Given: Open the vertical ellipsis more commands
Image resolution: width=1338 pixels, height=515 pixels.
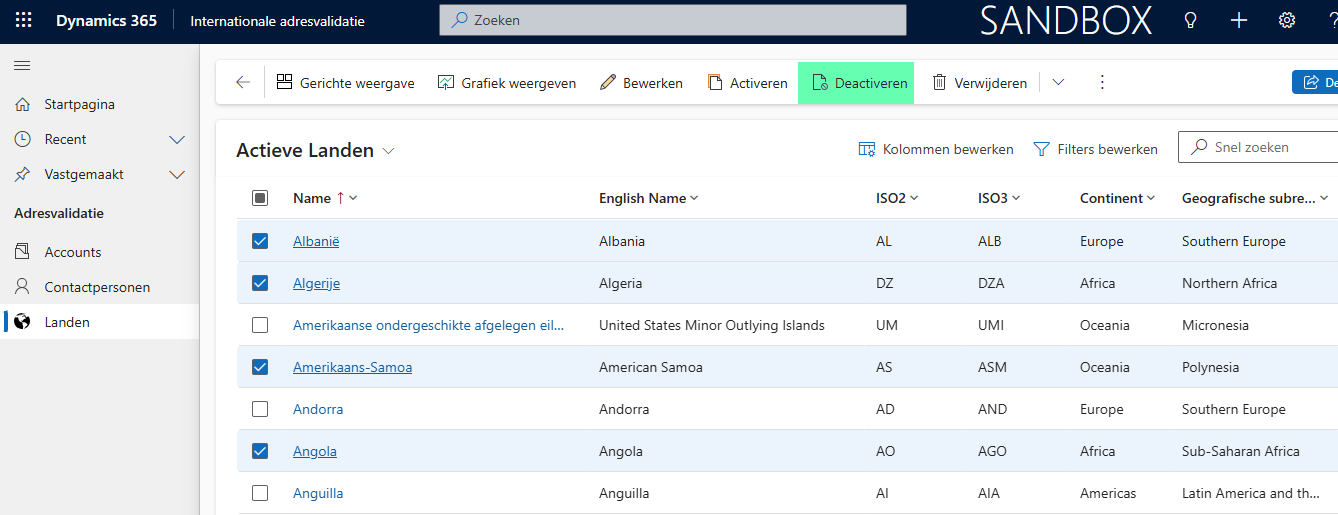Looking at the screenshot, I should tap(1102, 83).
